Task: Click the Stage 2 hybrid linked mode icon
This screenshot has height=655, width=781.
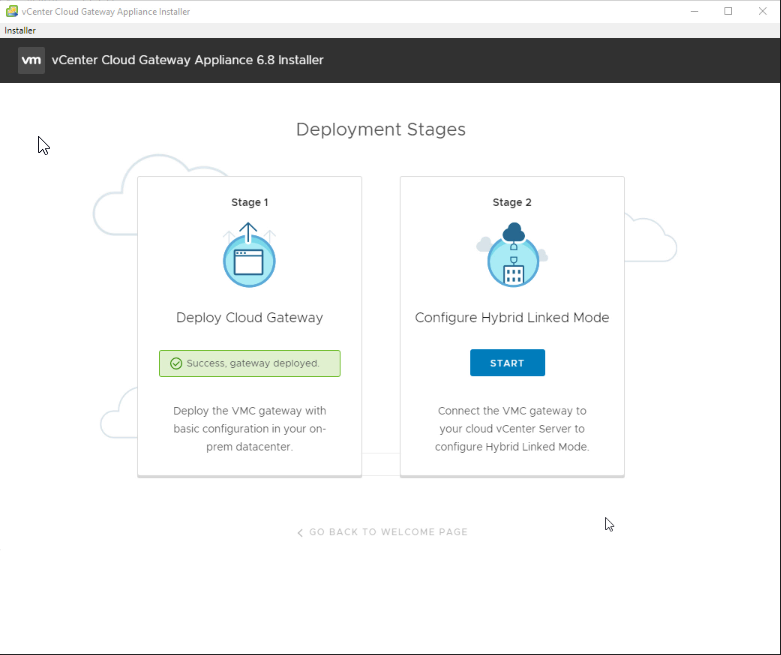Action: pyautogui.click(x=513, y=255)
